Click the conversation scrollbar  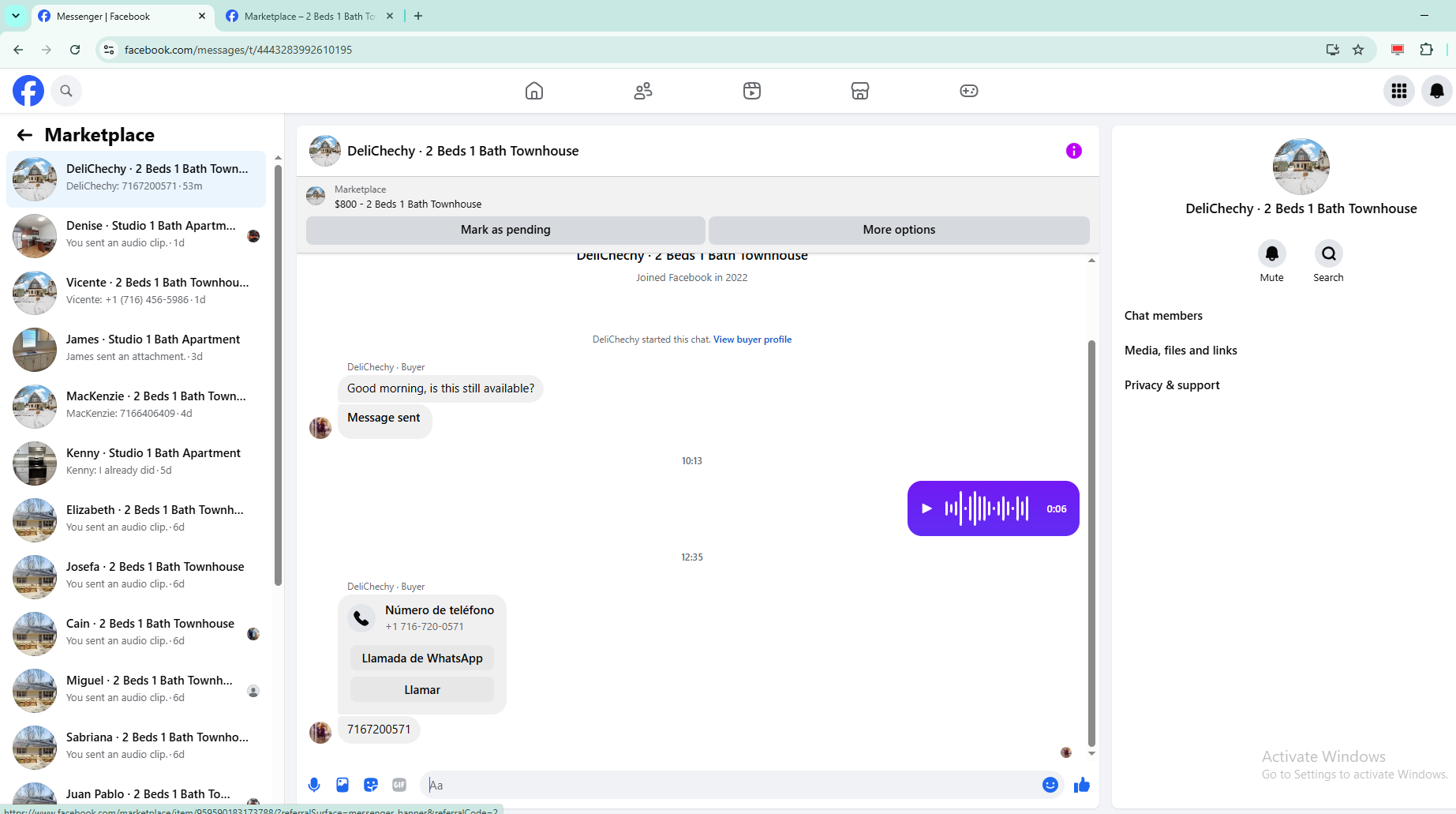1091,543
